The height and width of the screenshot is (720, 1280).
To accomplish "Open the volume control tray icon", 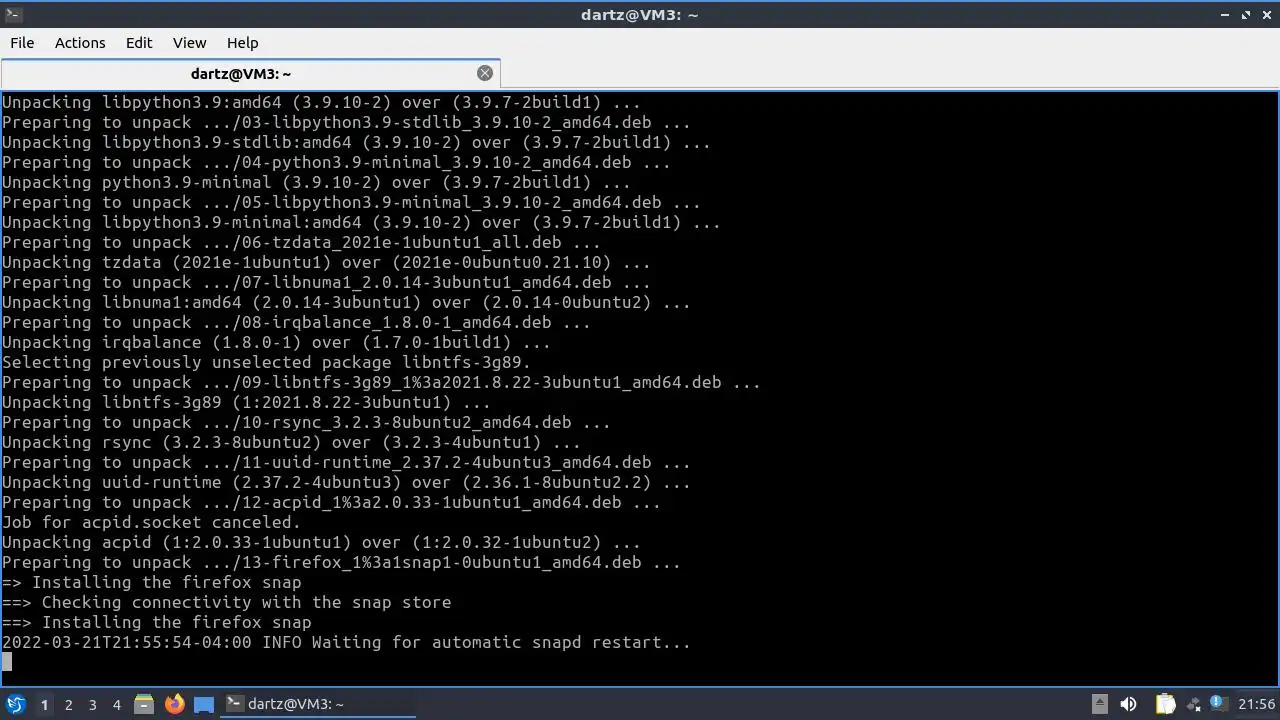I will 1128,704.
